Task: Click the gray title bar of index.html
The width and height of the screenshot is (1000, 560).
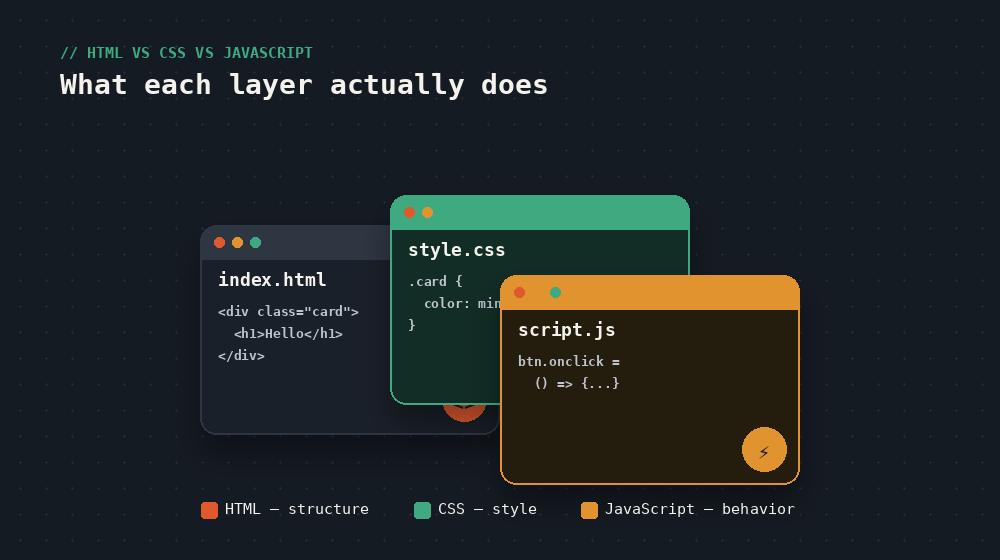Action: click(x=296, y=242)
